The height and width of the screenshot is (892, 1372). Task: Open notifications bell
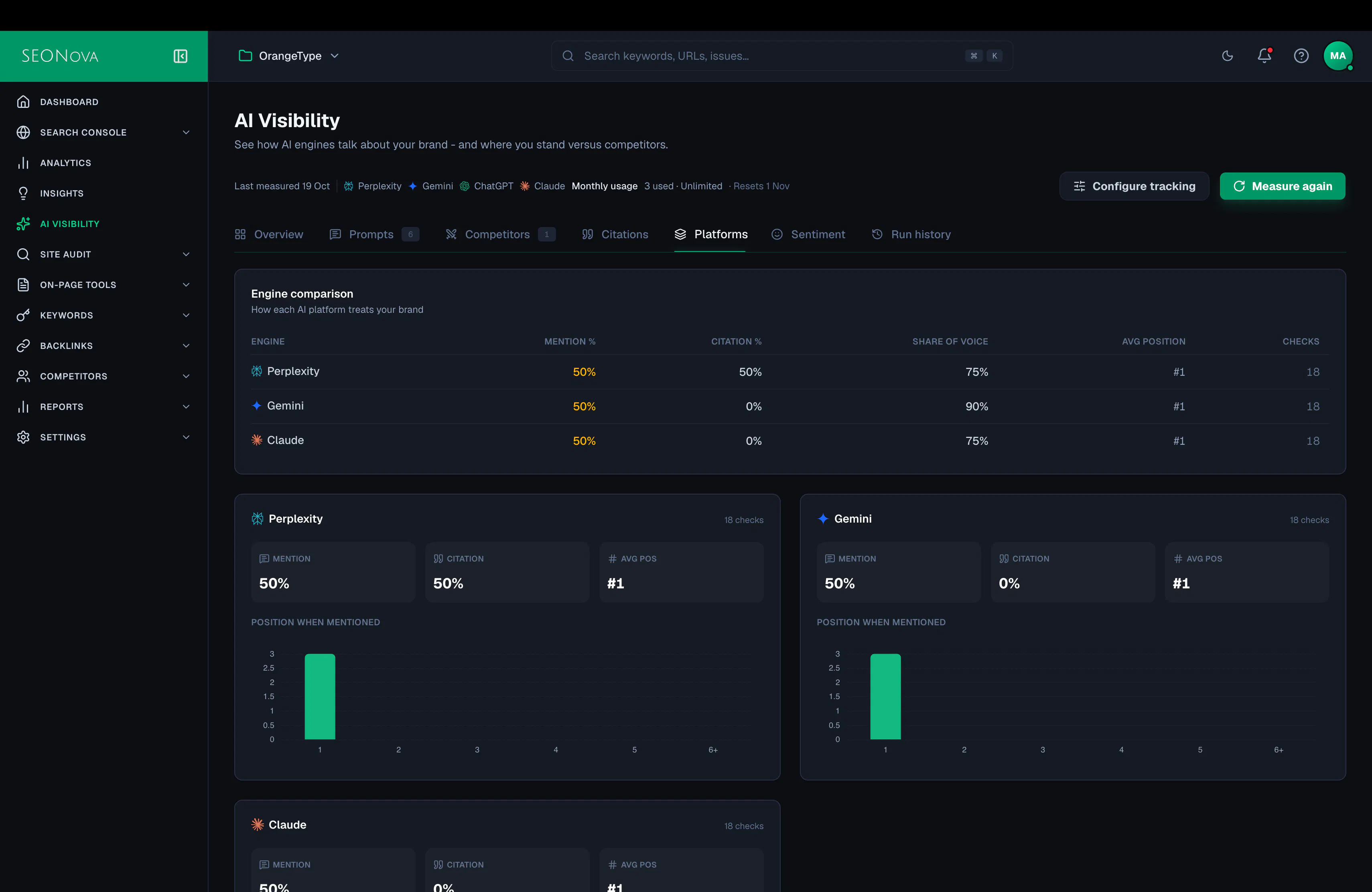coord(1264,56)
